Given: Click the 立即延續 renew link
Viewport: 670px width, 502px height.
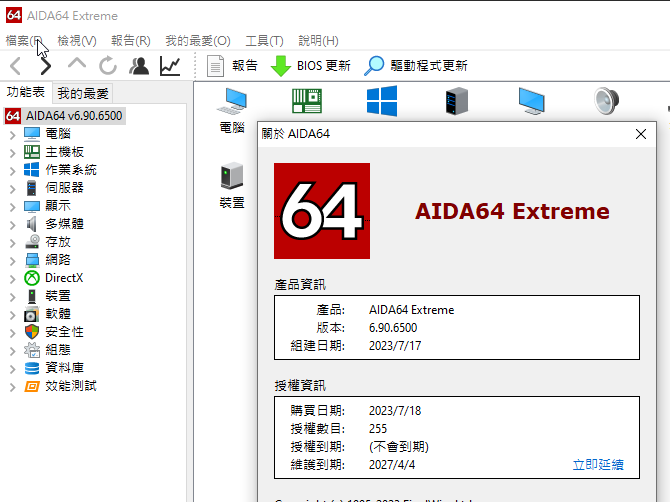Looking at the screenshot, I should pyautogui.click(x=598, y=464).
